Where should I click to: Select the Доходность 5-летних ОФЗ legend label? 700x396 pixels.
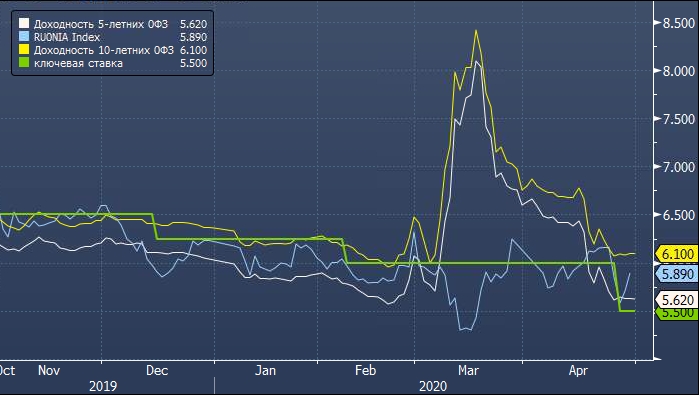click(101, 24)
